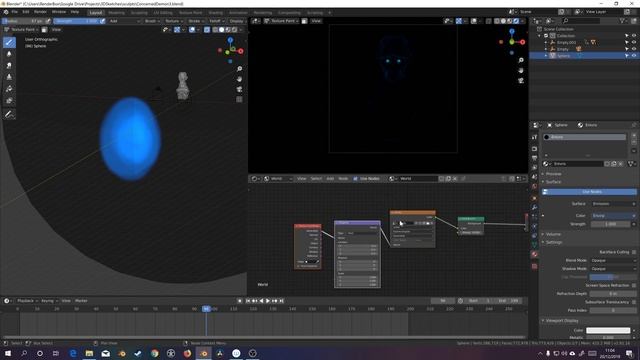The width and height of the screenshot is (640, 360).
Task: Open Texture Paint mode dropdown left viewport
Action: 21,29
